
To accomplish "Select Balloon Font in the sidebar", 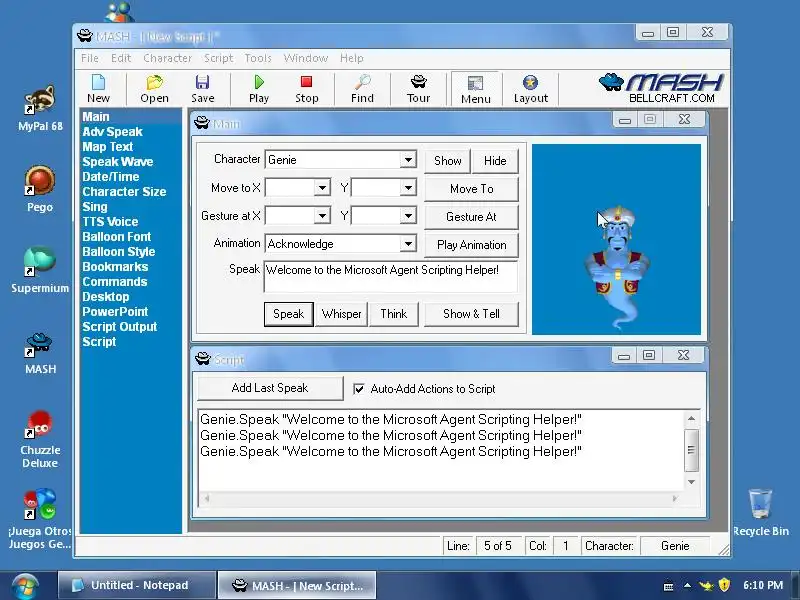I will pos(116,237).
